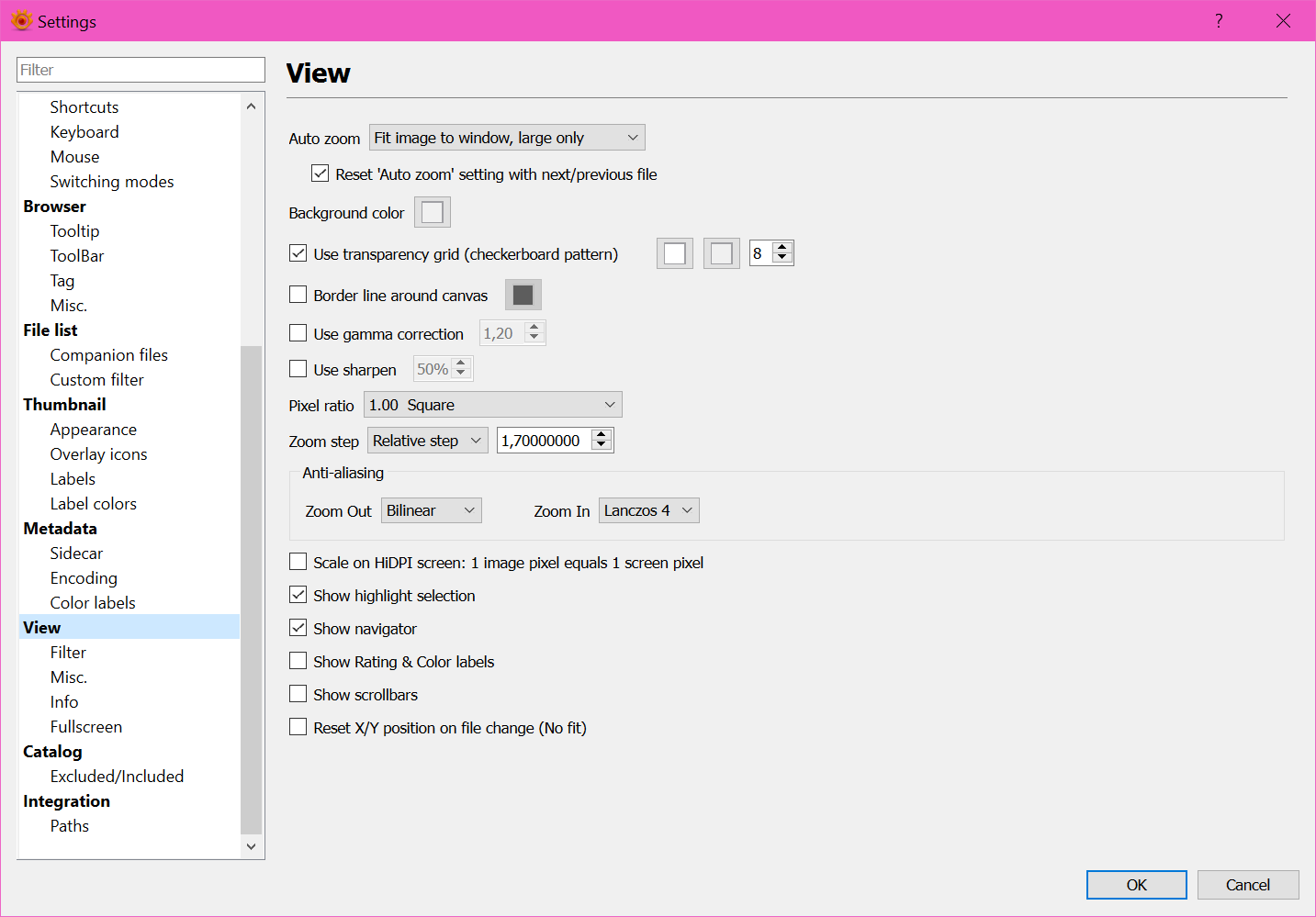Disable Use transparency grid checkerboard pattern
This screenshot has width=1316, height=917.
[298, 252]
